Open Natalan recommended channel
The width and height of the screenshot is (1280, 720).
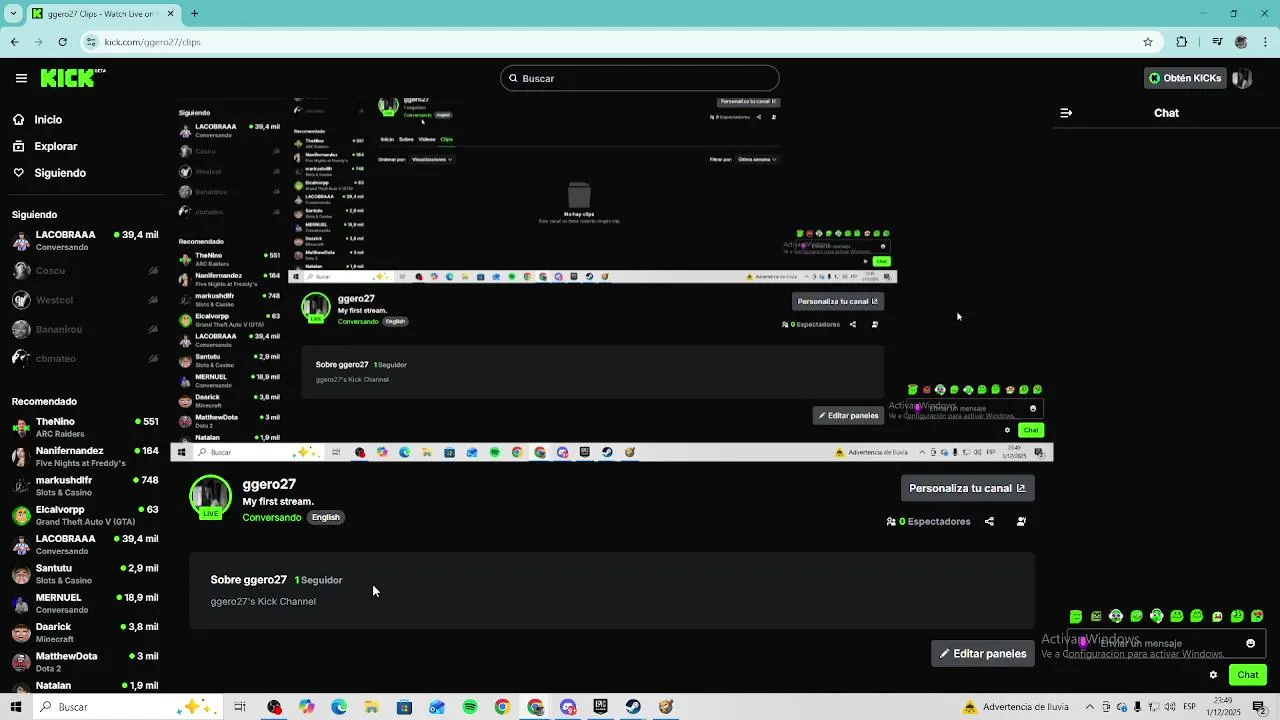coord(85,686)
